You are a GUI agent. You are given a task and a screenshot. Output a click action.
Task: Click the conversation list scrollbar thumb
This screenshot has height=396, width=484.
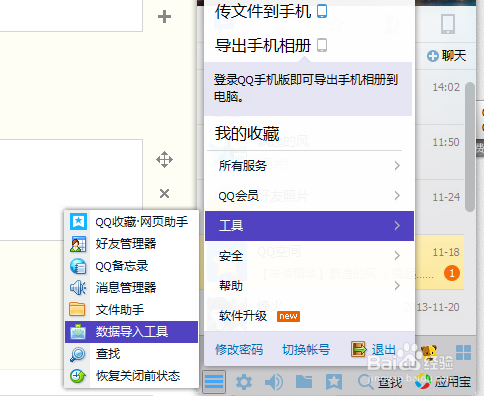click(470, 147)
